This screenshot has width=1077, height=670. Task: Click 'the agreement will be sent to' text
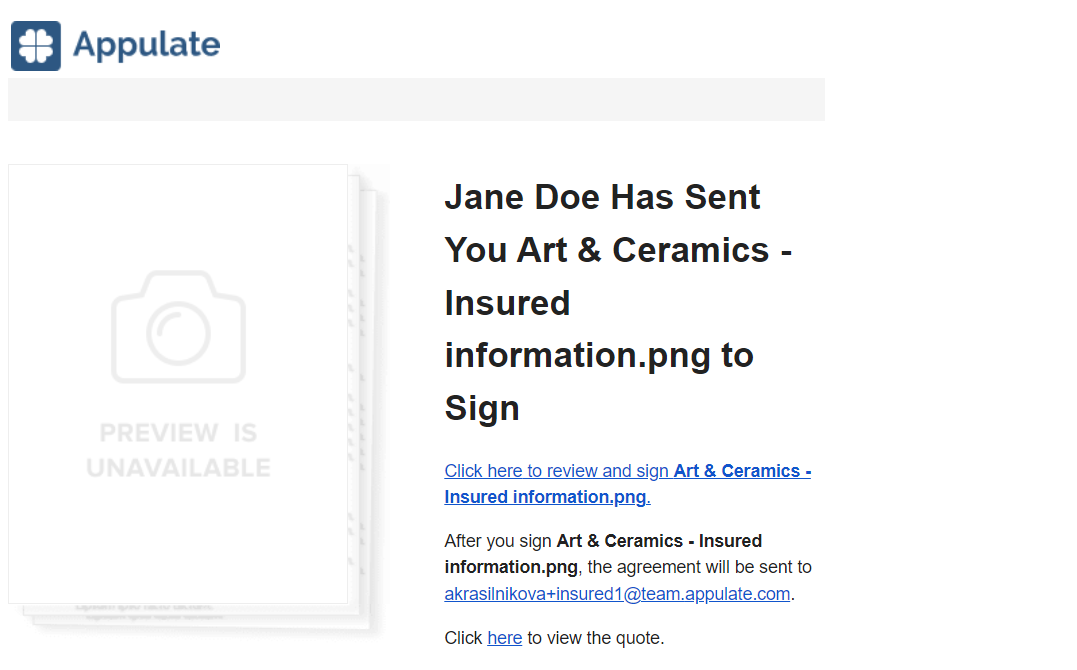tap(699, 567)
